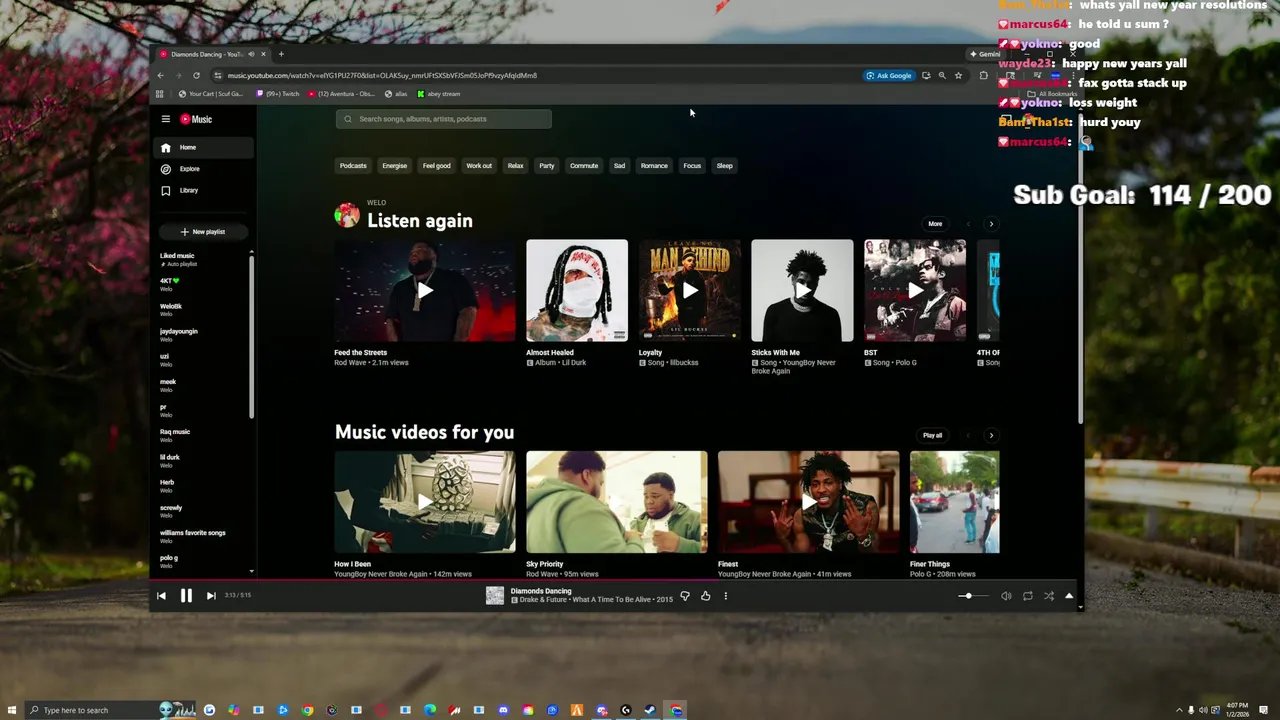
Task: Select the Sleep mood chip
Action: tap(724, 166)
